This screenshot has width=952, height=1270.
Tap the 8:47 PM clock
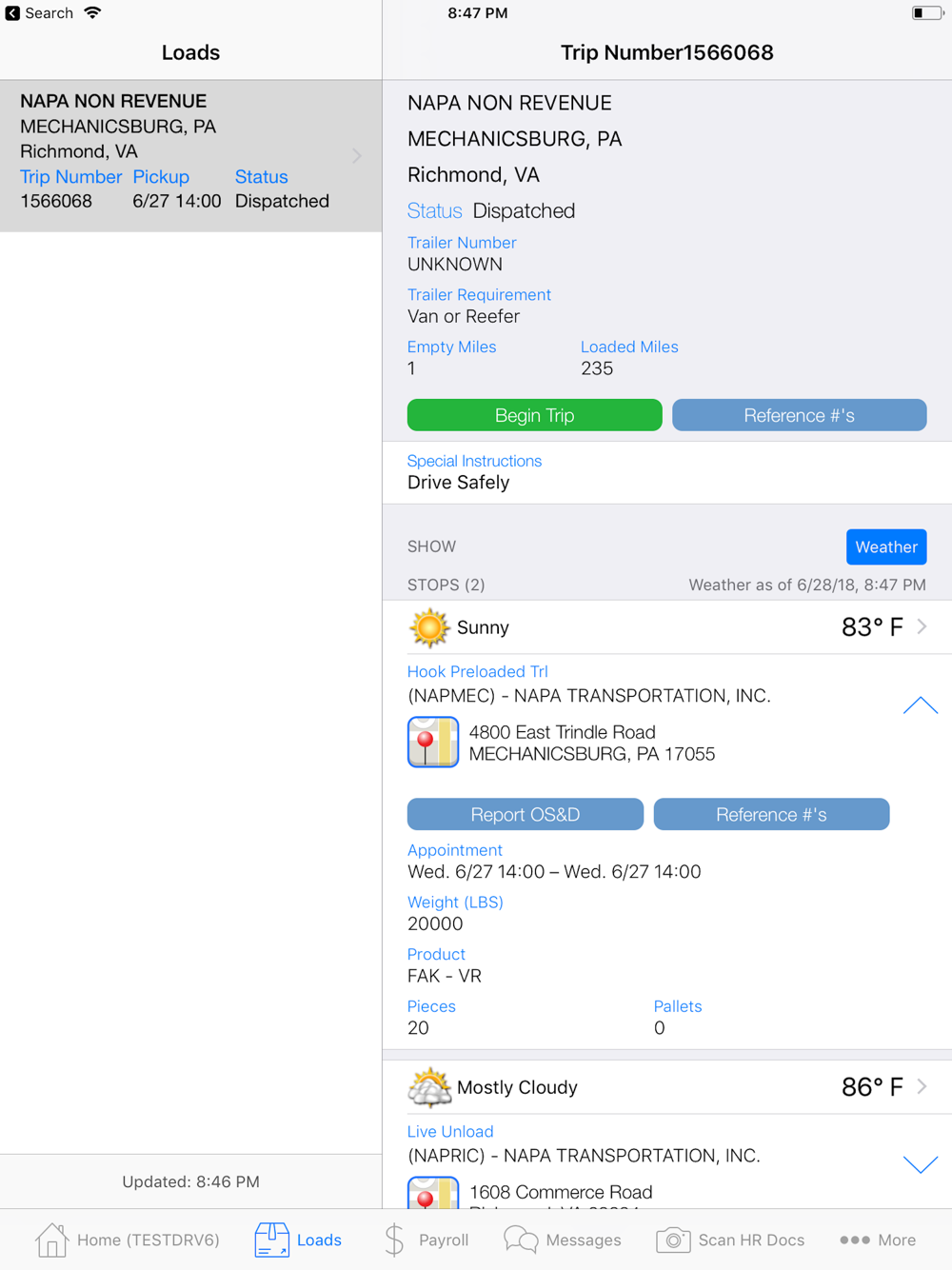point(478,13)
